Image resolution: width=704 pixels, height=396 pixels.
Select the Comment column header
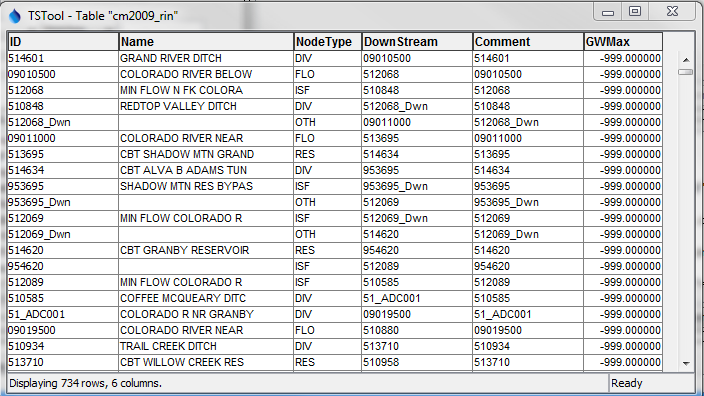click(x=528, y=42)
